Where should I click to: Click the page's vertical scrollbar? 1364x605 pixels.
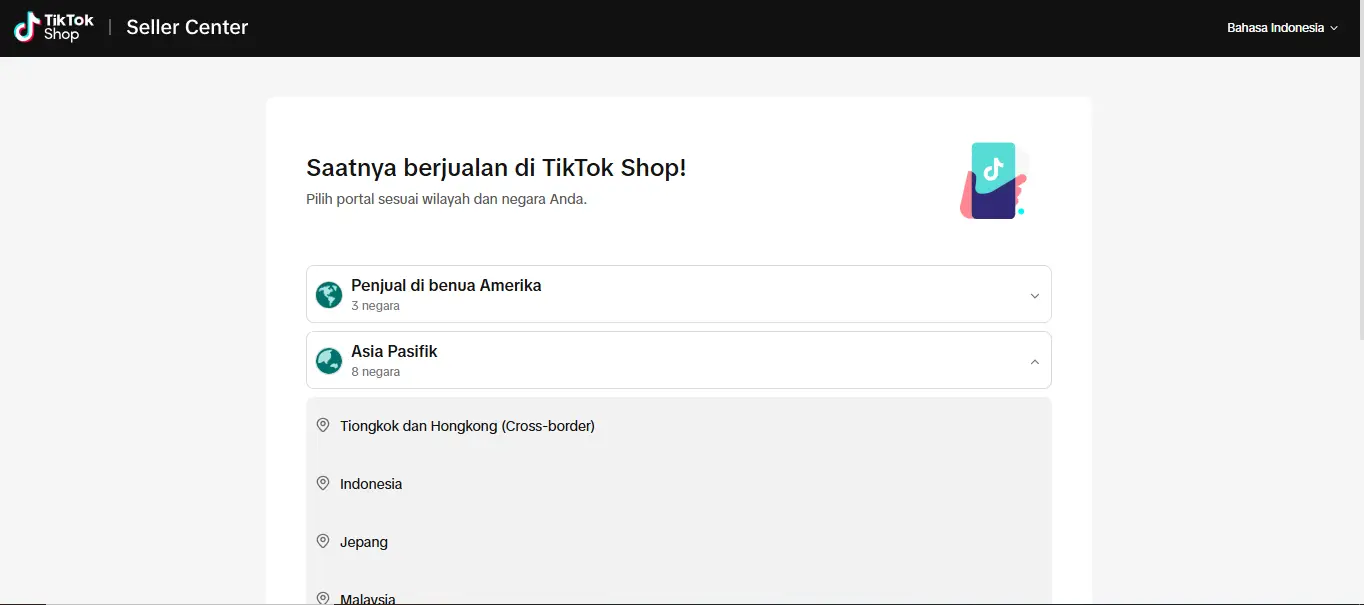1359,200
